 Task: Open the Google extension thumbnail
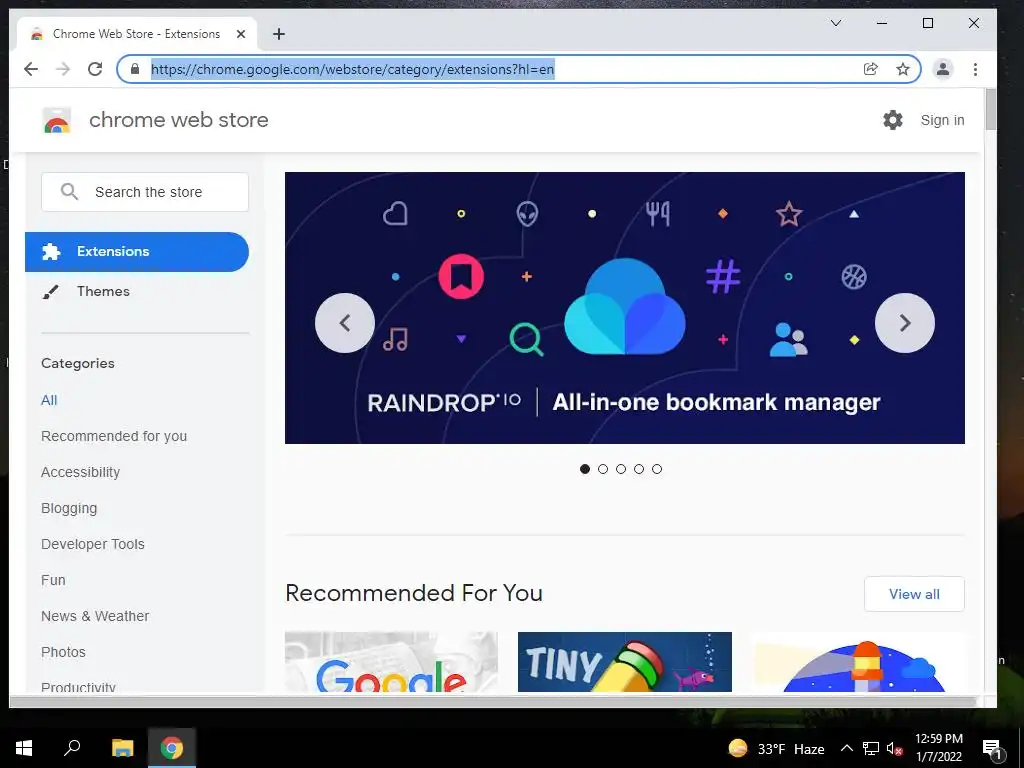[391, 662]
